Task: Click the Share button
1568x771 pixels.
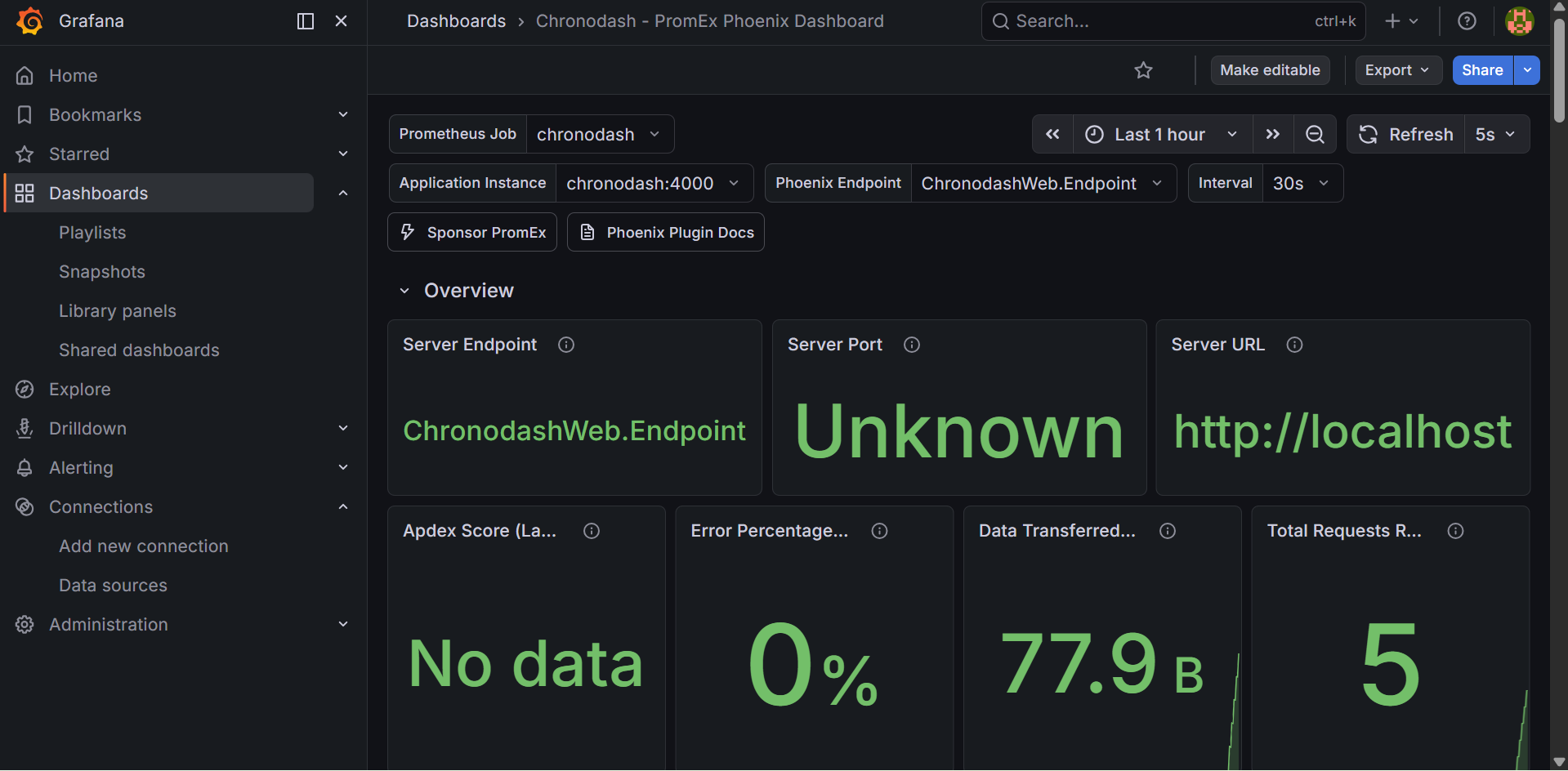Action: coord(1483,70)
